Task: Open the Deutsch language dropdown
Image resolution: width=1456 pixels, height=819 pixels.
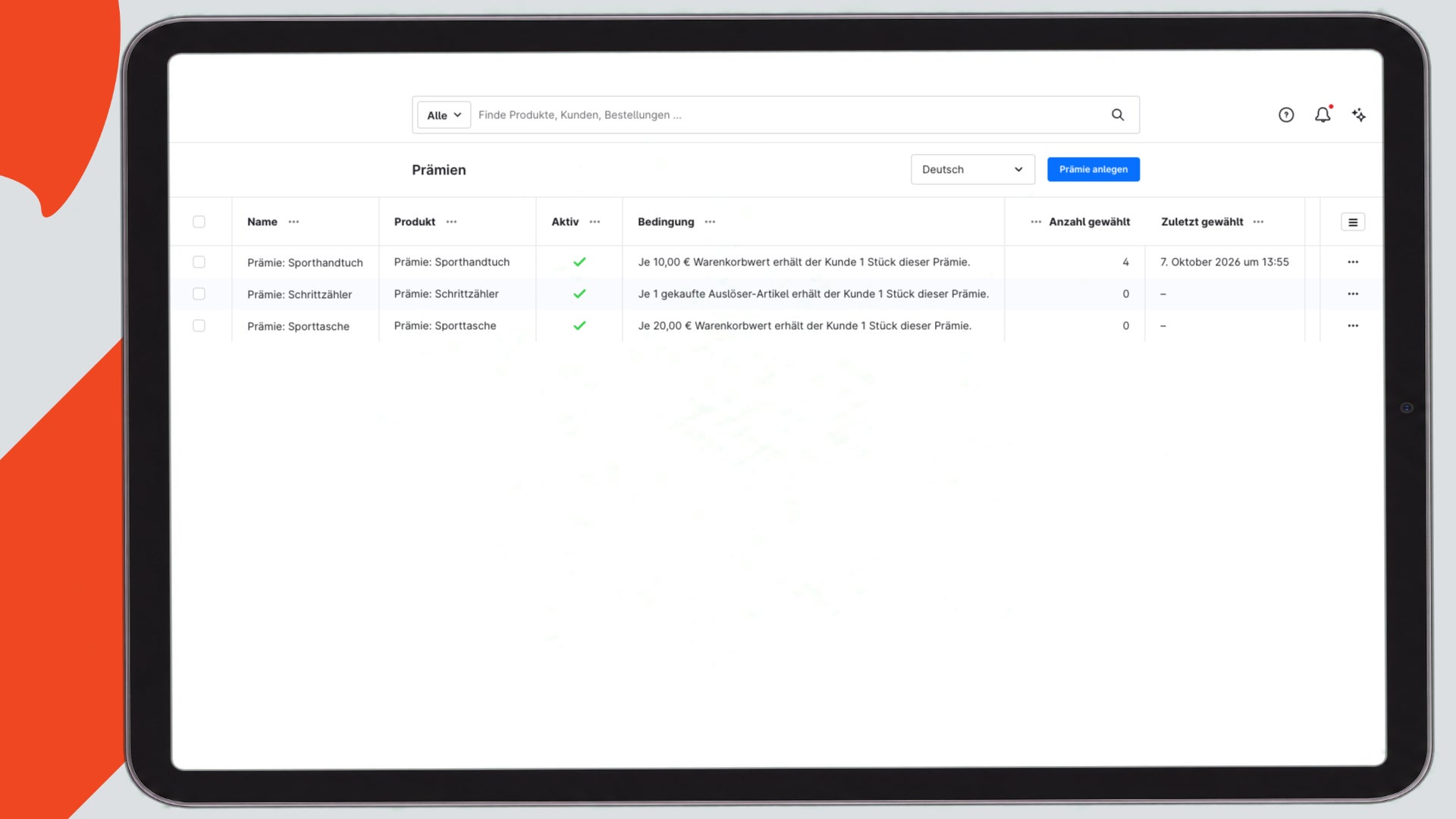Action: pyautogui.click(x=972, y=170)
